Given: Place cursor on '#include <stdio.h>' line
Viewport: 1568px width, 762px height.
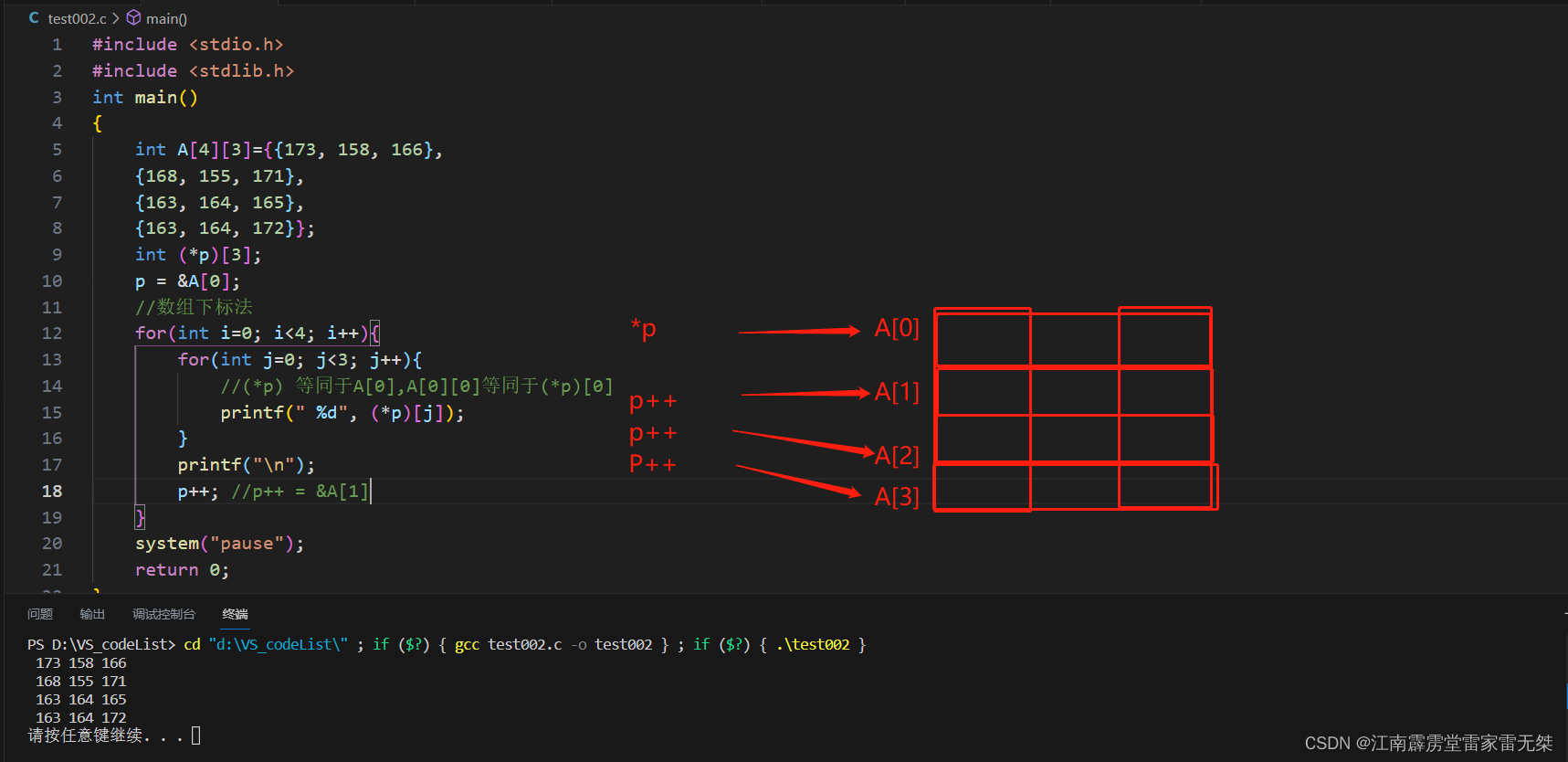Looking at the screenshot, I should (x=188, y=45).
